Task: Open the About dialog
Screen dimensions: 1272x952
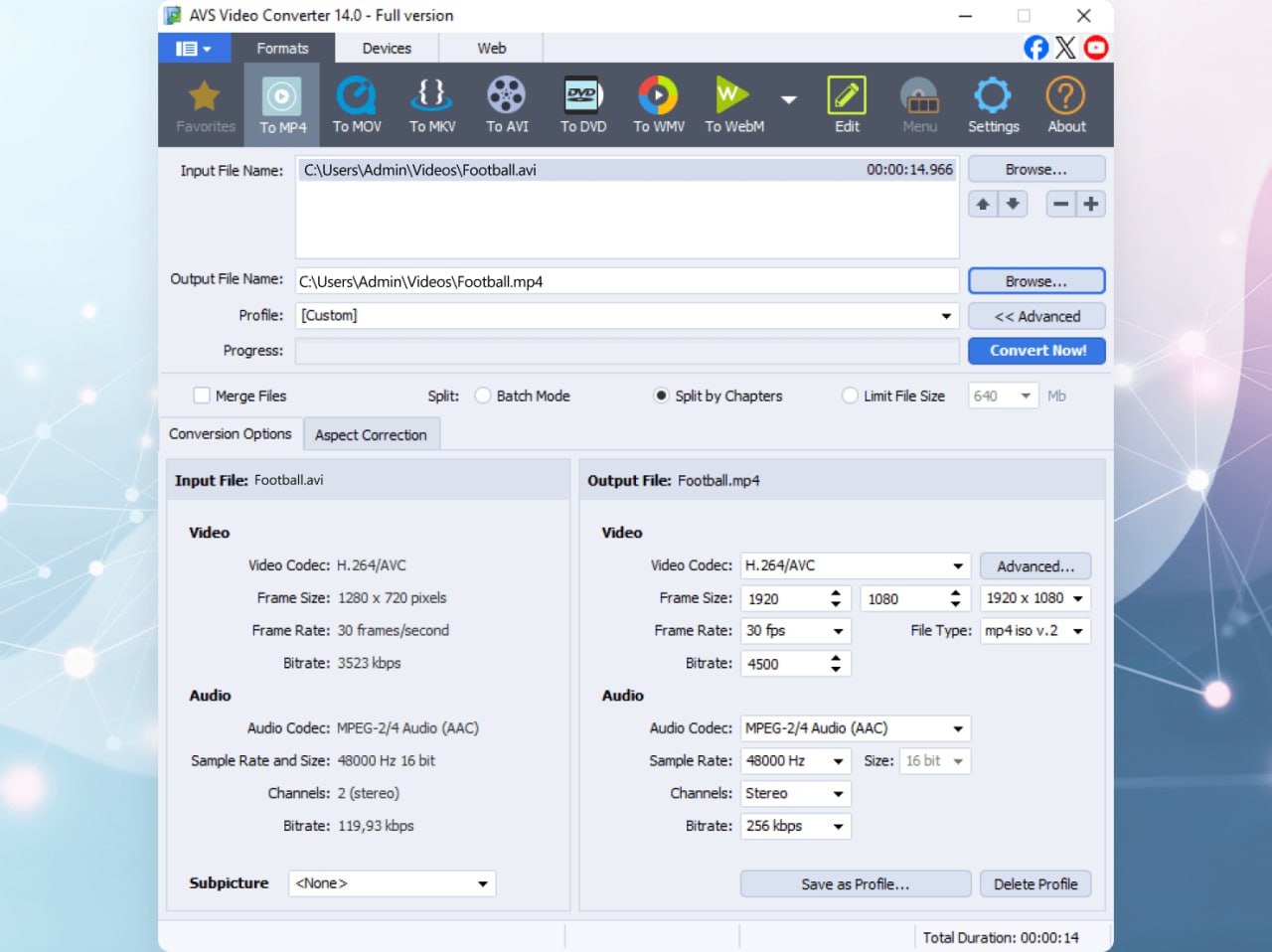Action: [1065, 103]
